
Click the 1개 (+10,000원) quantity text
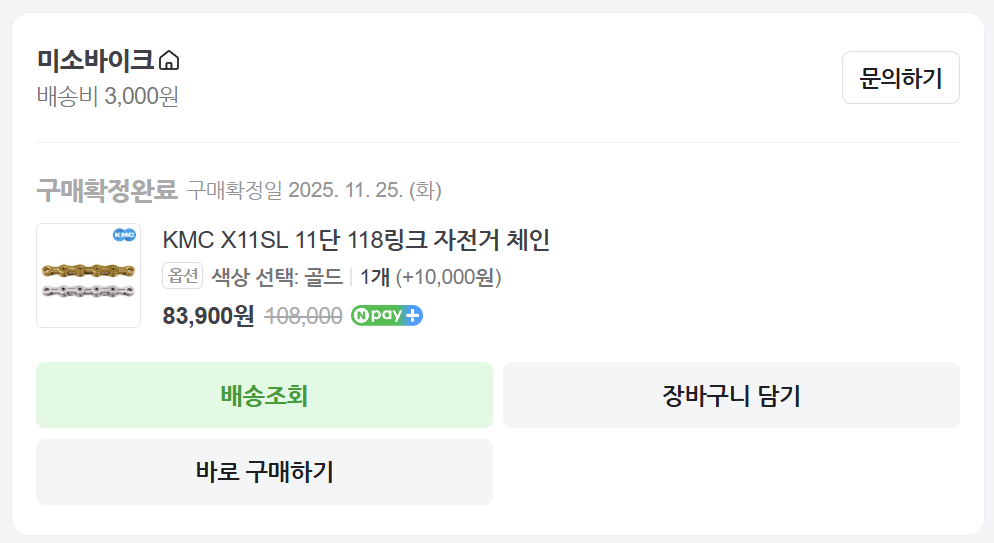(431, 276)
